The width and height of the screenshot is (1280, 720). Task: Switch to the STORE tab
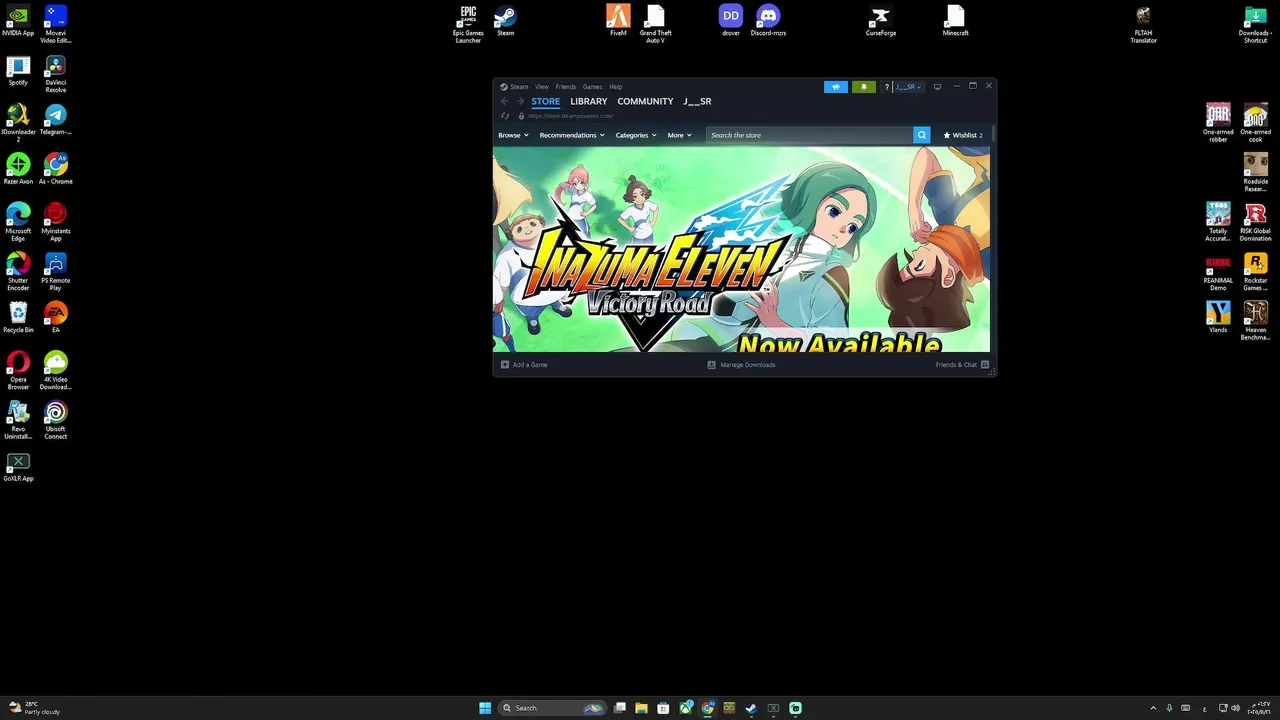pyautogui.click(x=546, y=101)
